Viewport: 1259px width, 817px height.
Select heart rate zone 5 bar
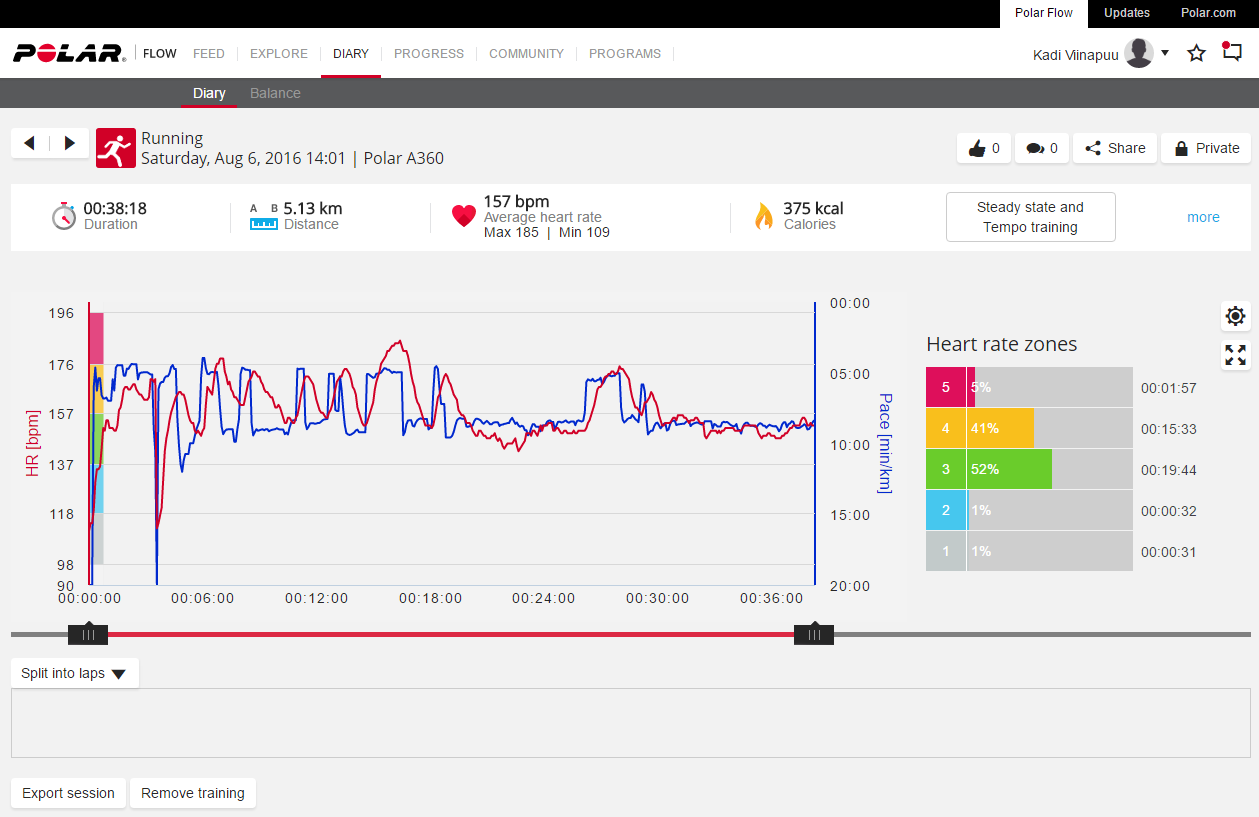1029,387
